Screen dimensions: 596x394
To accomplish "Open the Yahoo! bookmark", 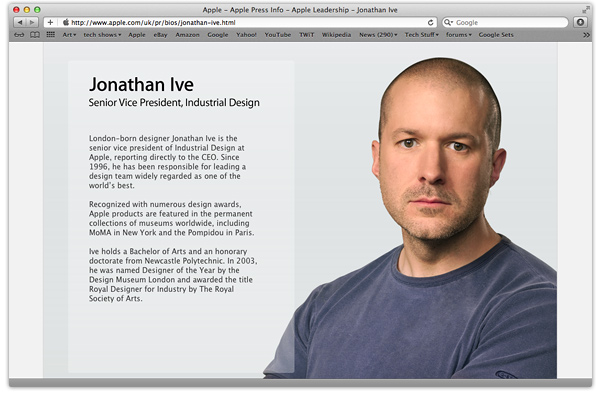I will coord(246,35).
